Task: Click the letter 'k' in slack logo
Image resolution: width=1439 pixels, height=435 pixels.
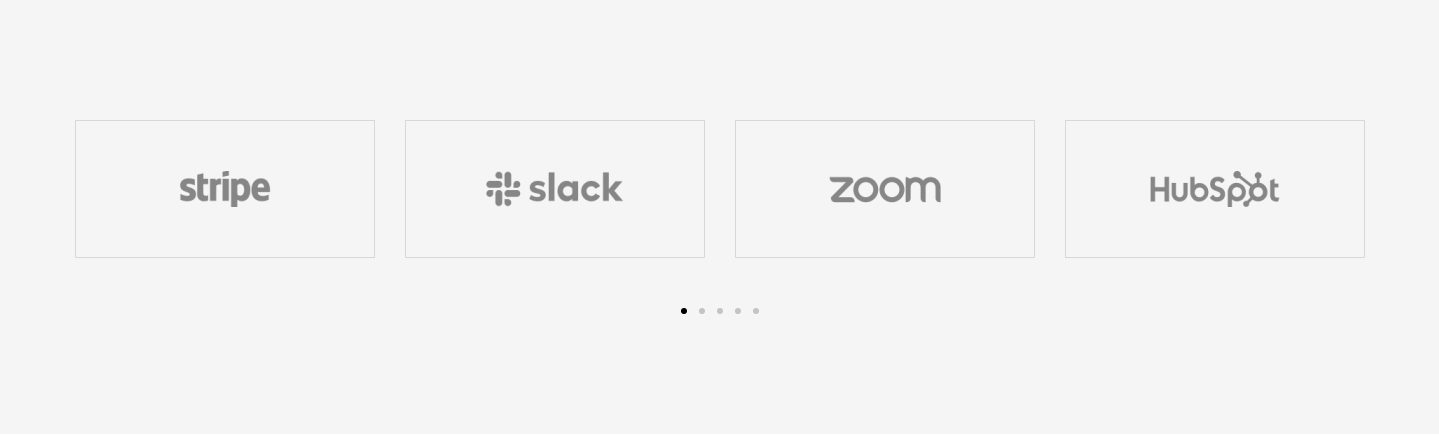Action: coord(612,188)
